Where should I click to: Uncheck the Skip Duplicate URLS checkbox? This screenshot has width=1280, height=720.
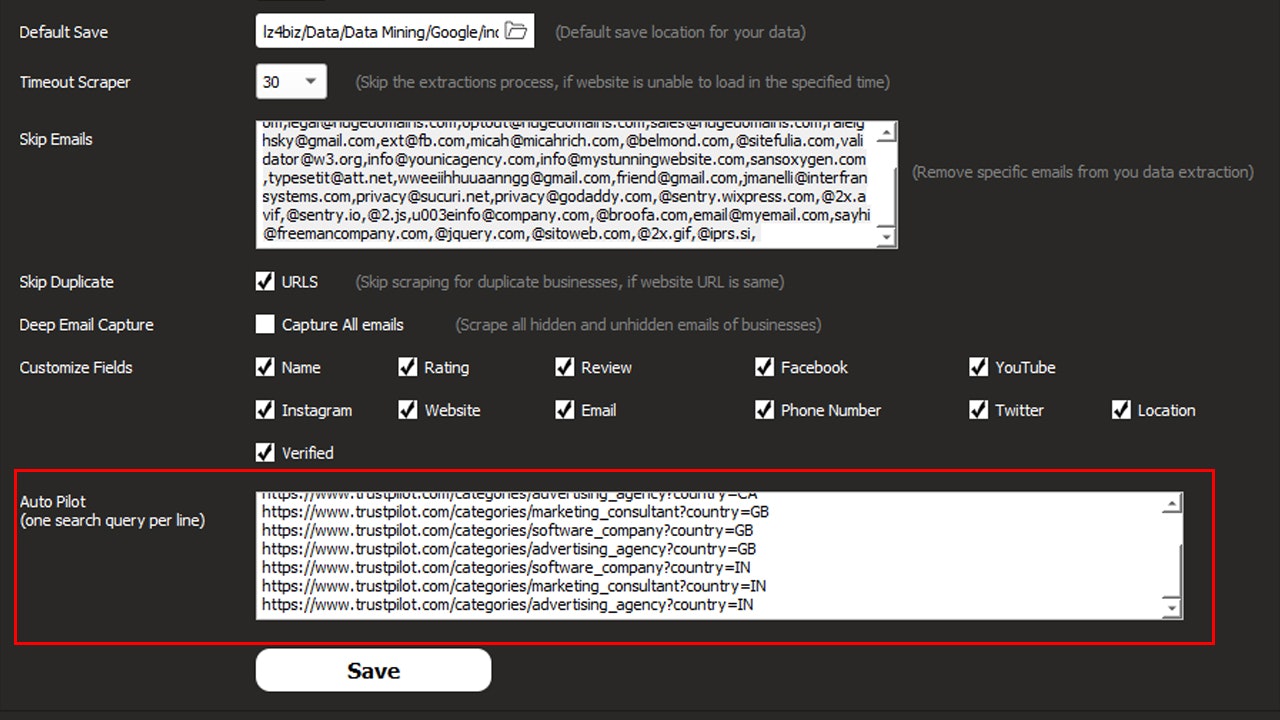click(265, 281)
